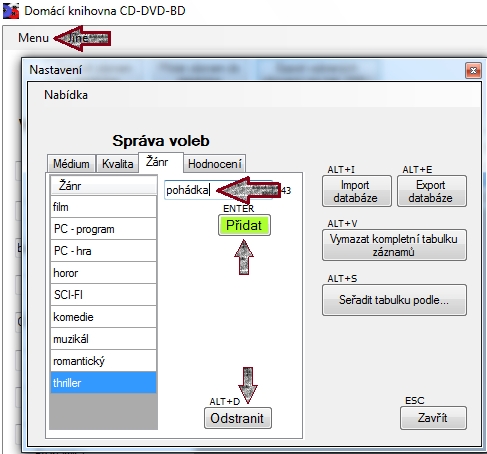
Task: Select the komedie row in genre list
Action: coord(103,317)
